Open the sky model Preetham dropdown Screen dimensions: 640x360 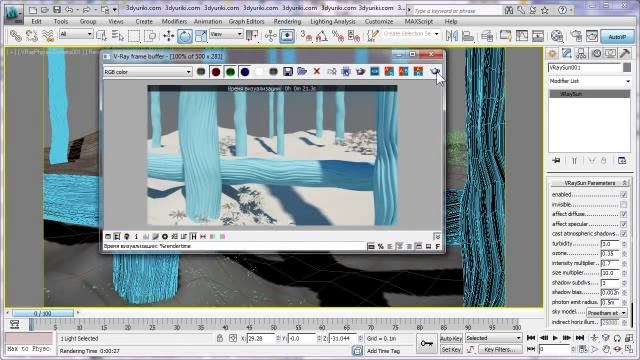click(x=607, y=313)
